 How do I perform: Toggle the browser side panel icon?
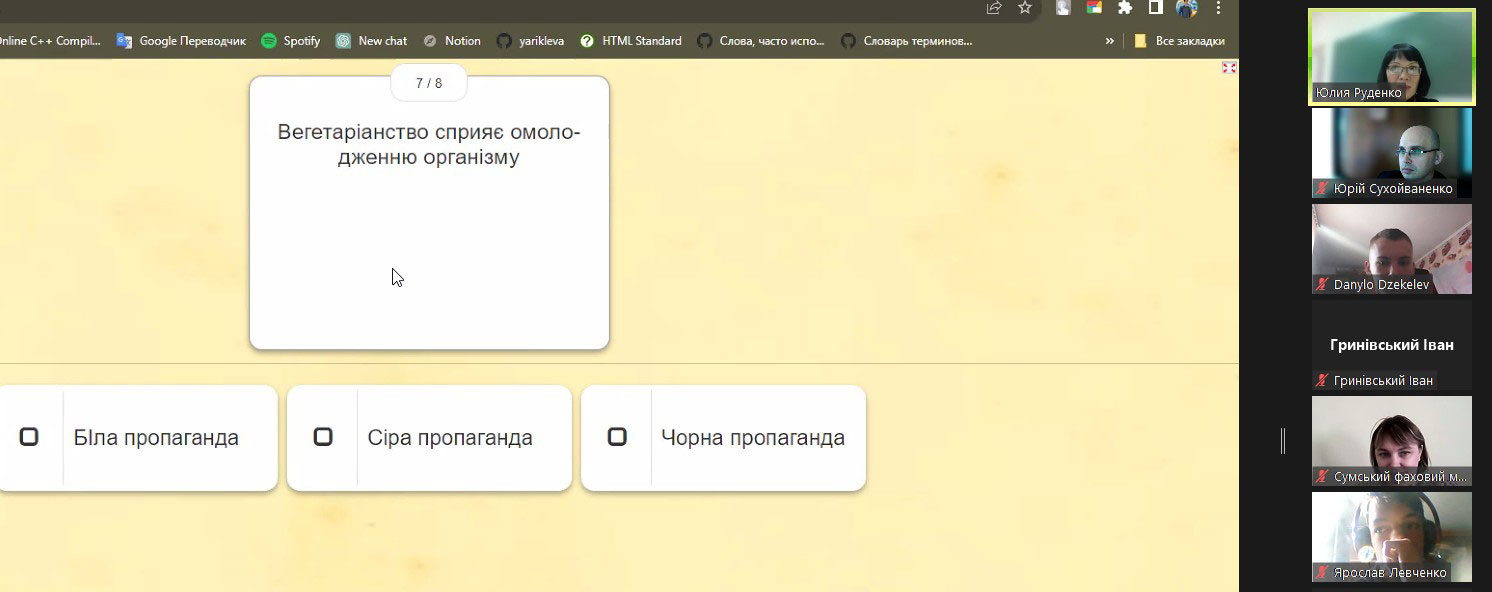tap(1155, 8)
